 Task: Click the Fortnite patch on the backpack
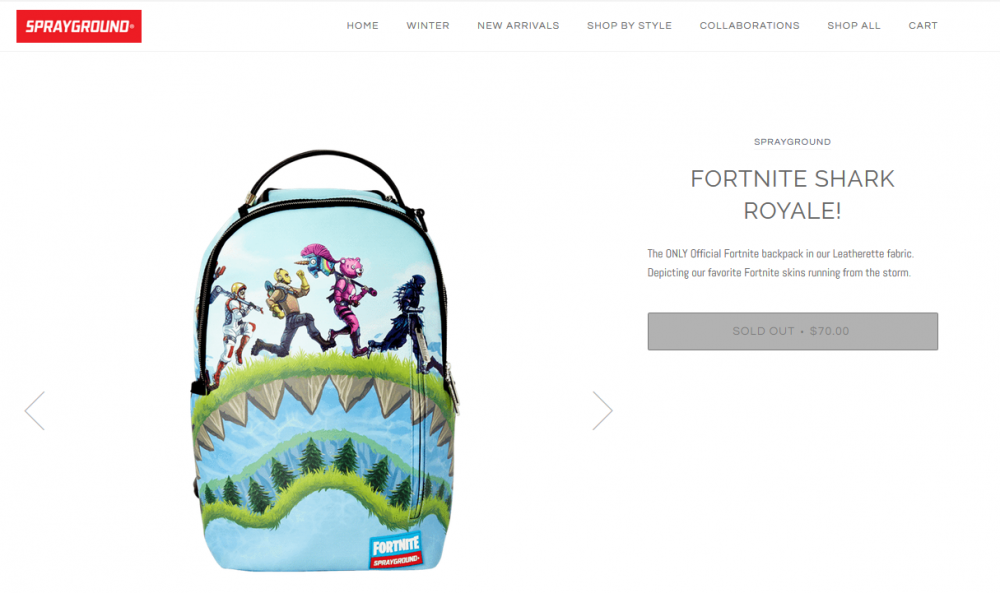396,550
